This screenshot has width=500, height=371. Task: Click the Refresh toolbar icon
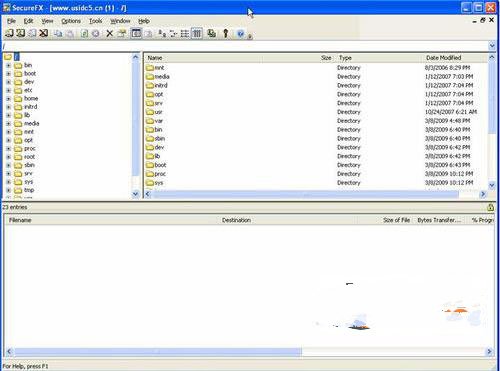[x=84, y=33]
